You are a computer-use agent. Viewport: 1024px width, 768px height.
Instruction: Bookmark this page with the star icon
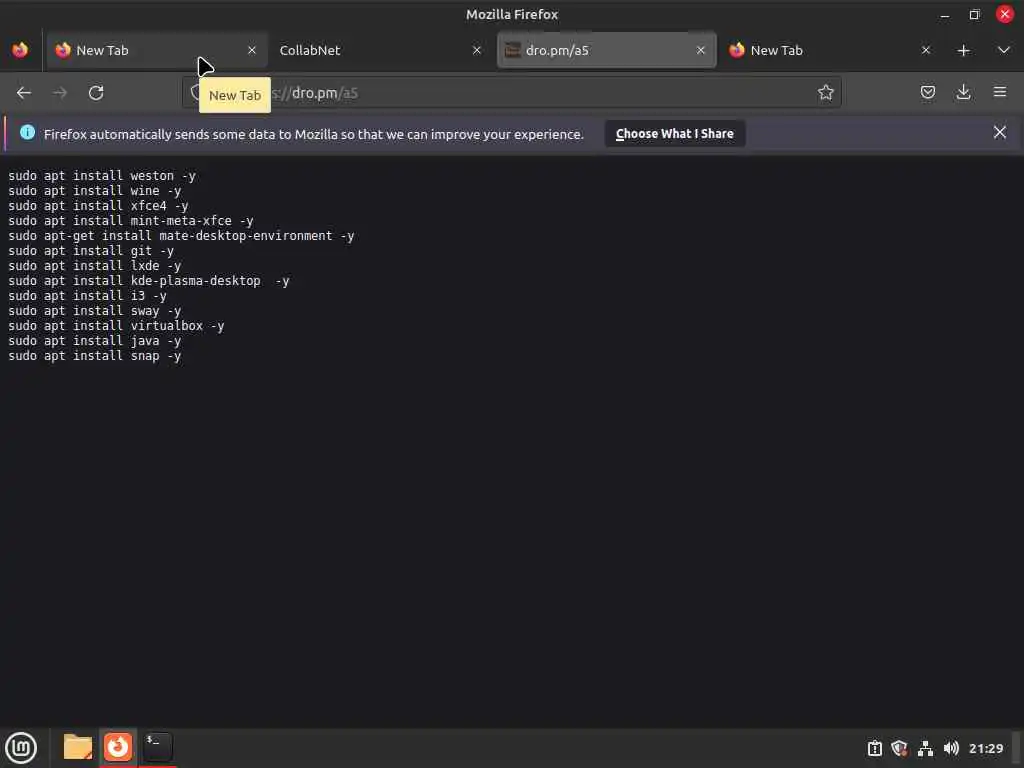825,93
